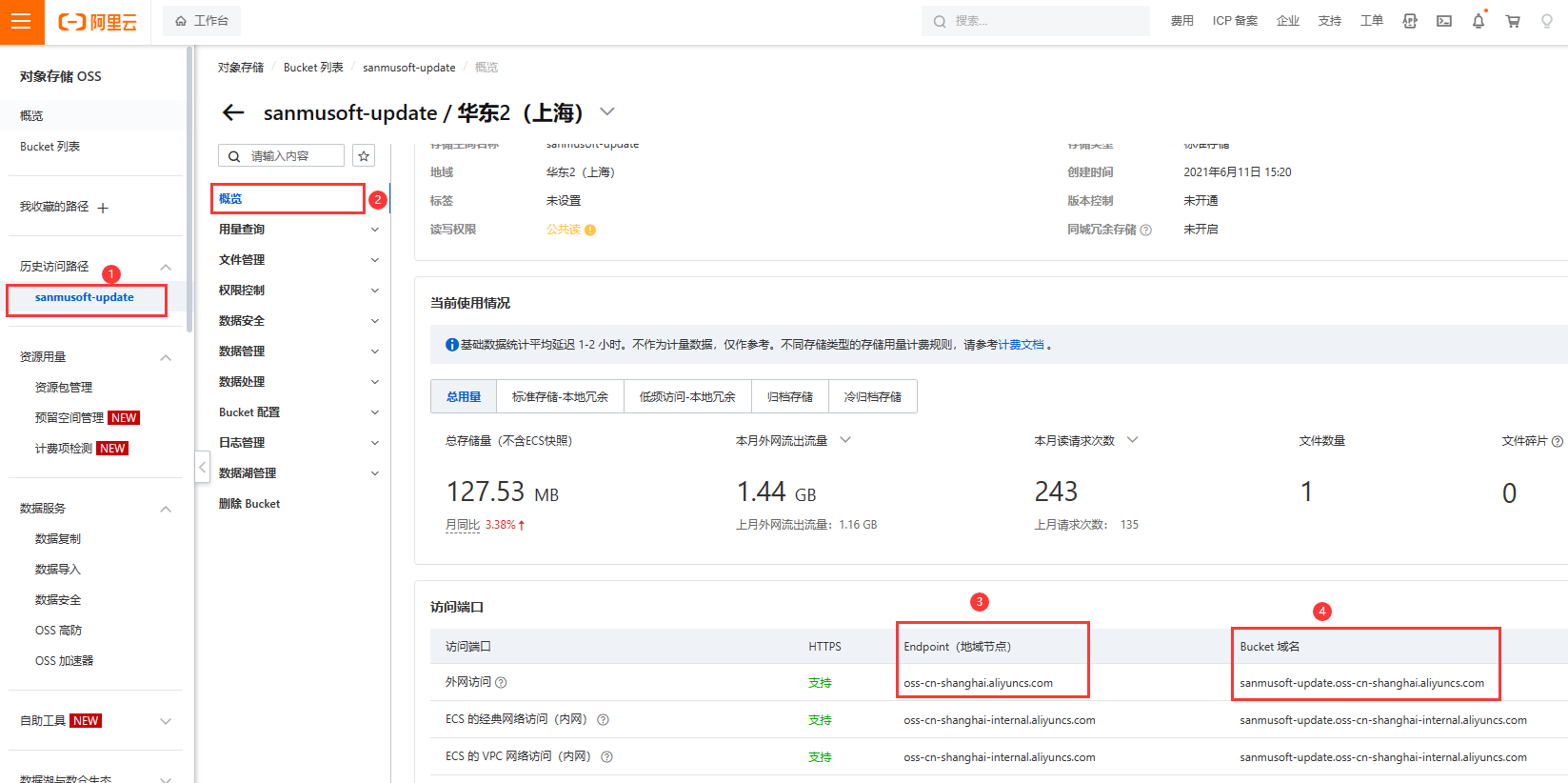Expand the 自助工具 section
Viewport: 1568px width, 783px height.
pyautogui.click(x=166, y=721)
